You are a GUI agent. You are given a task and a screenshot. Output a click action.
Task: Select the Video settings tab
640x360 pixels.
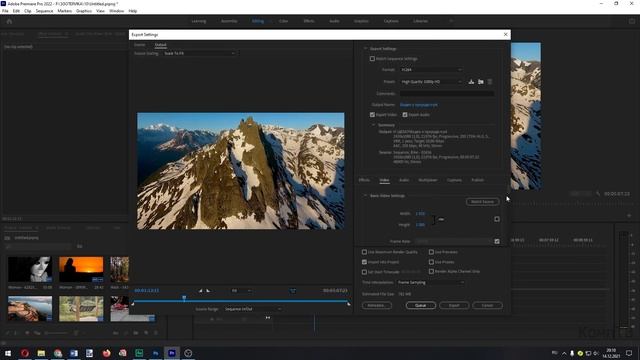384,180
